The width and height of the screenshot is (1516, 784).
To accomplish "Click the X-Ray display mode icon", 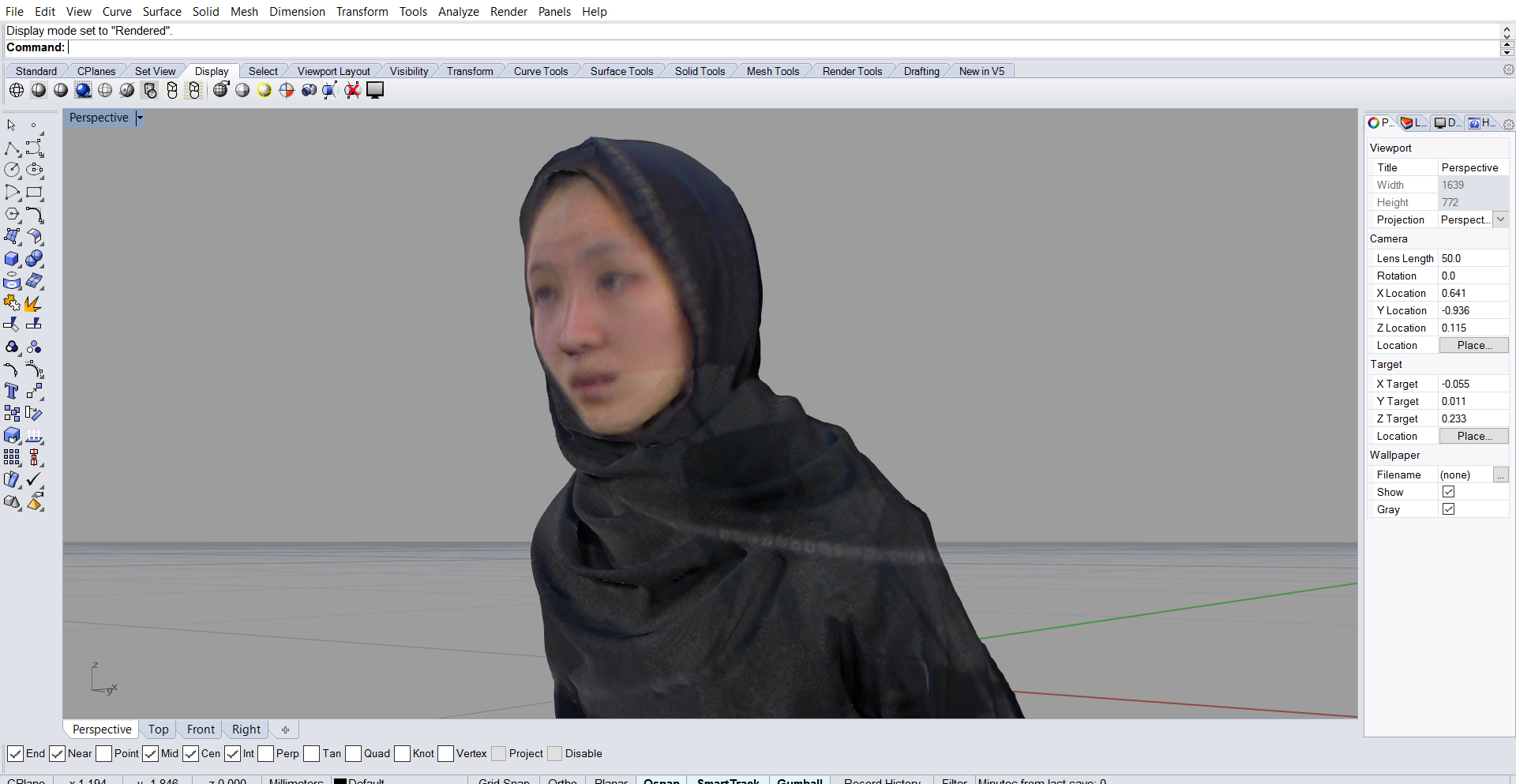I will pyautogui.click(x=127, y=90).
